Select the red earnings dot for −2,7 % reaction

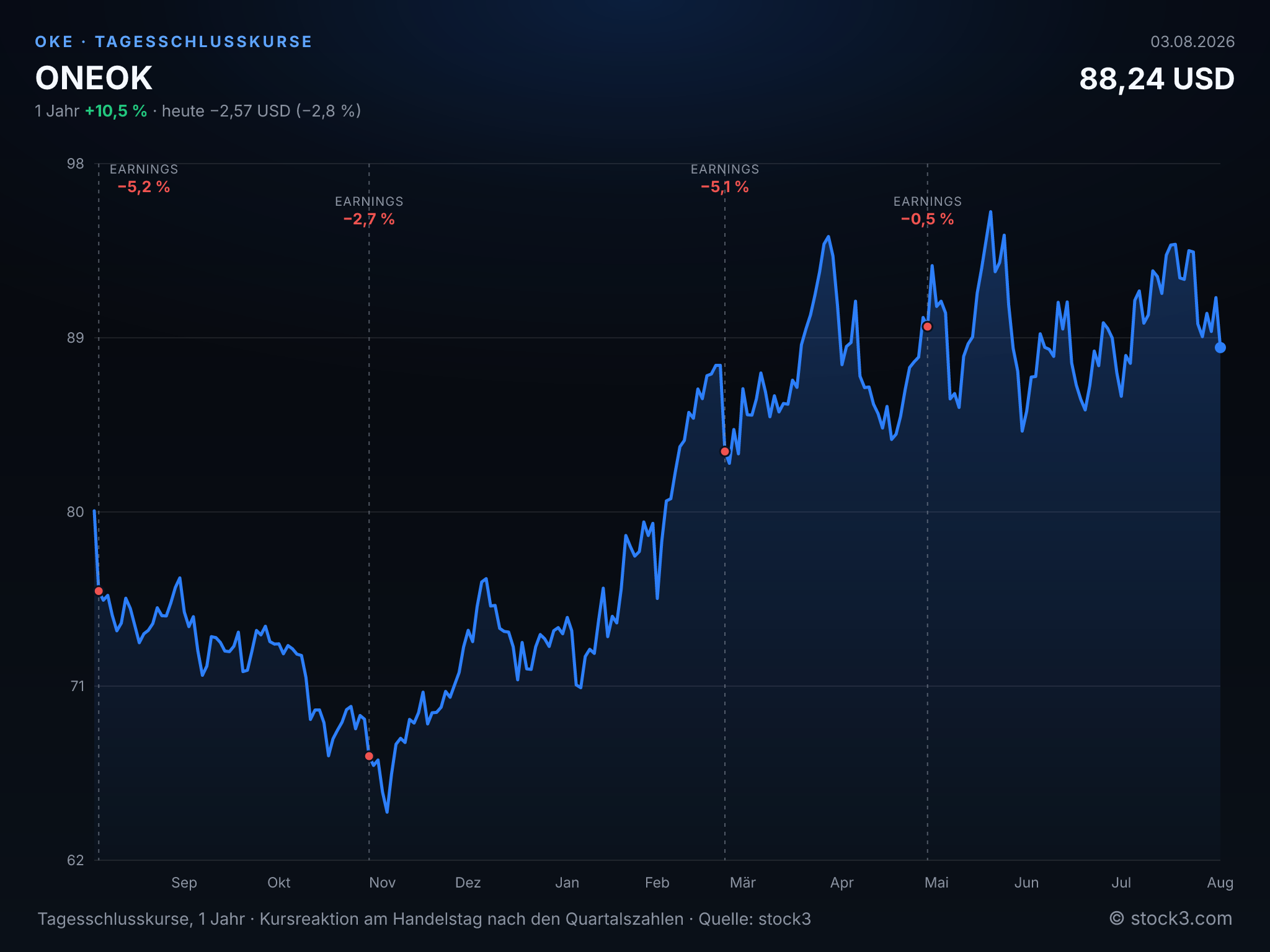point(369,756)
